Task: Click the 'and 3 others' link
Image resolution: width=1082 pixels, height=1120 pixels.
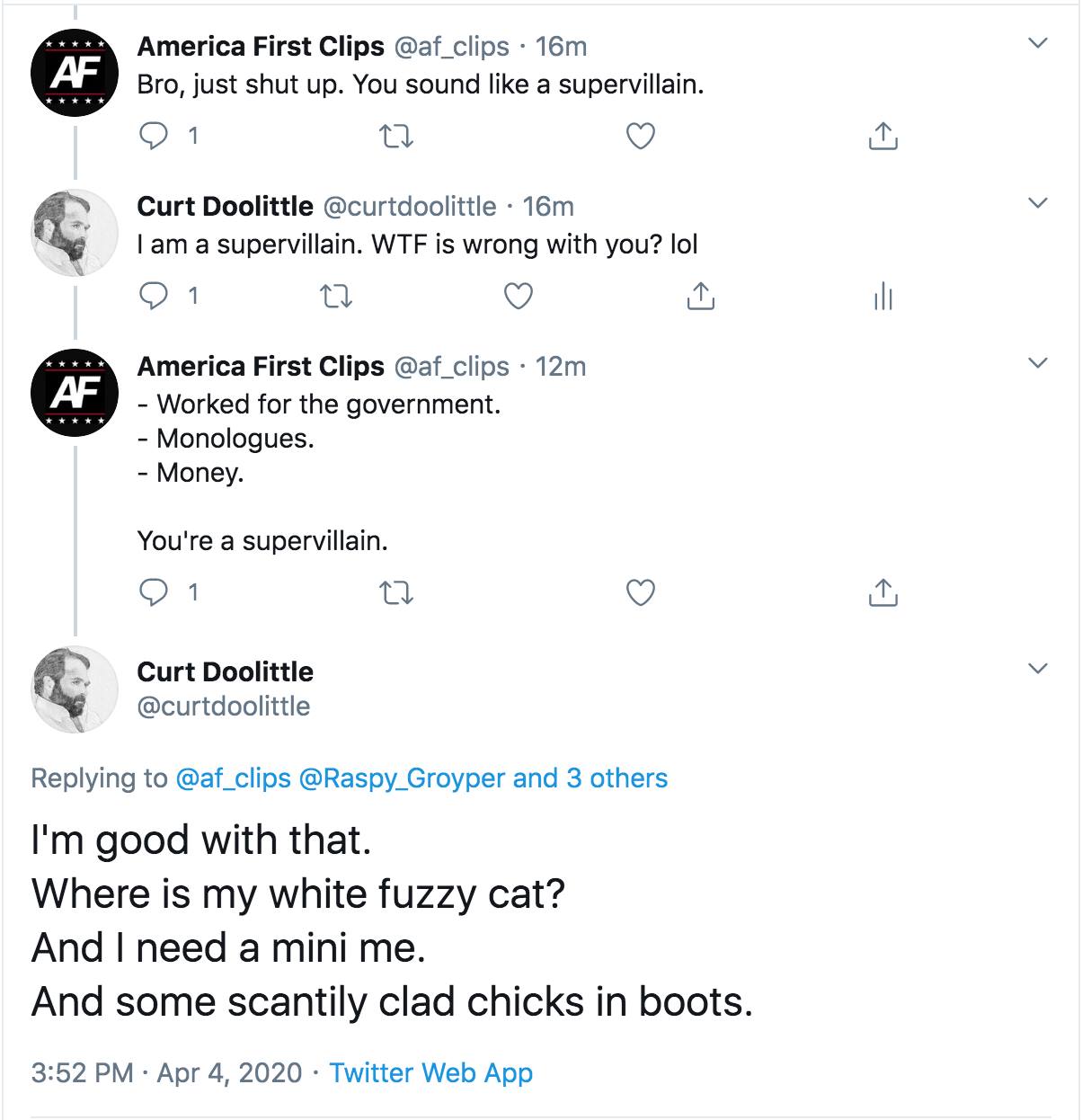Action: click(590, 778)
